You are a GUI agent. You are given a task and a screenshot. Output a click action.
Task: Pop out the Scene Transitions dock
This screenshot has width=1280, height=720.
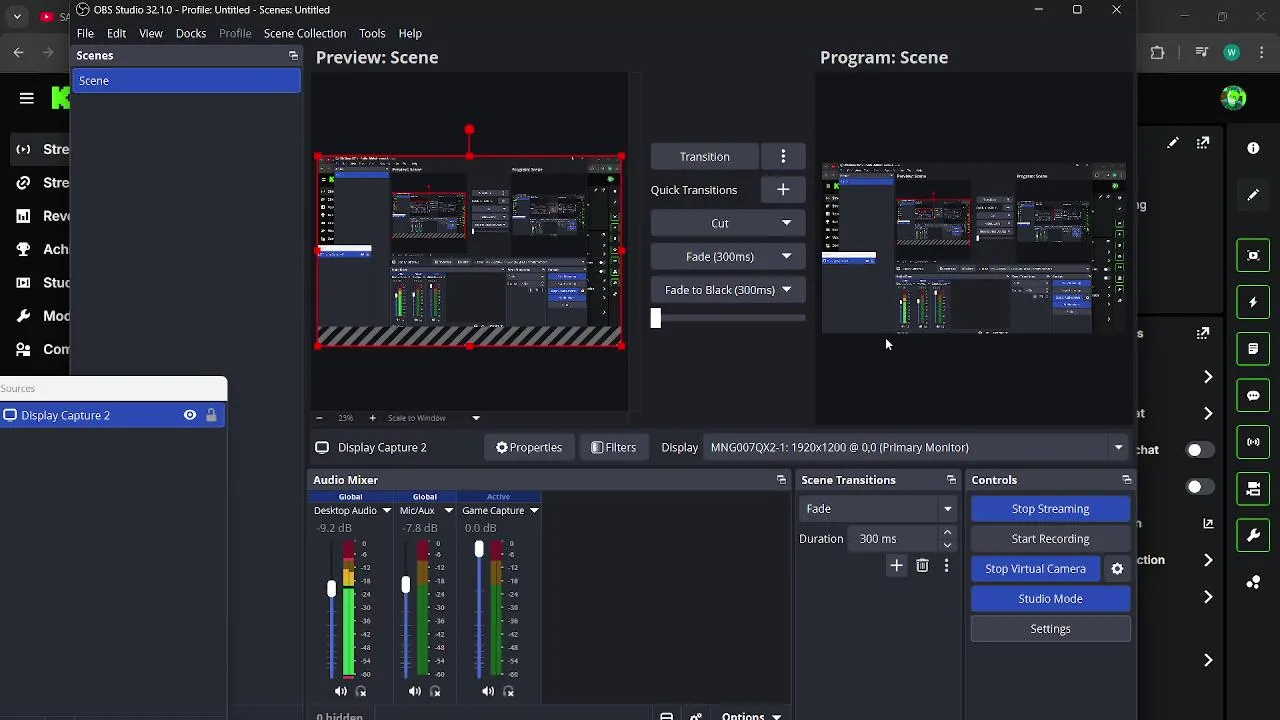951,480
